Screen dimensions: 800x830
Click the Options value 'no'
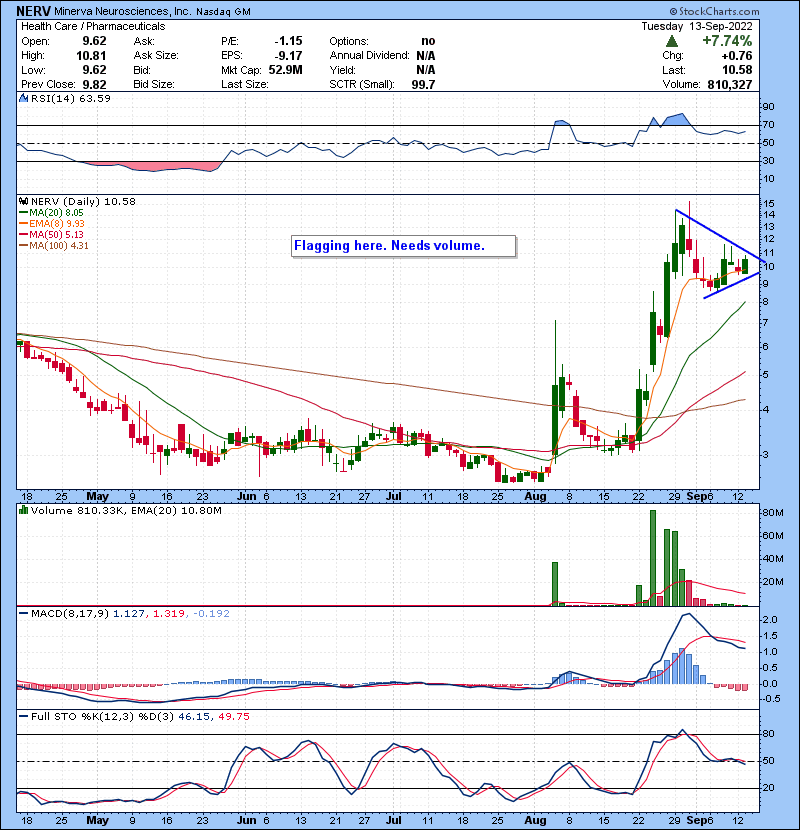(428, 41)
